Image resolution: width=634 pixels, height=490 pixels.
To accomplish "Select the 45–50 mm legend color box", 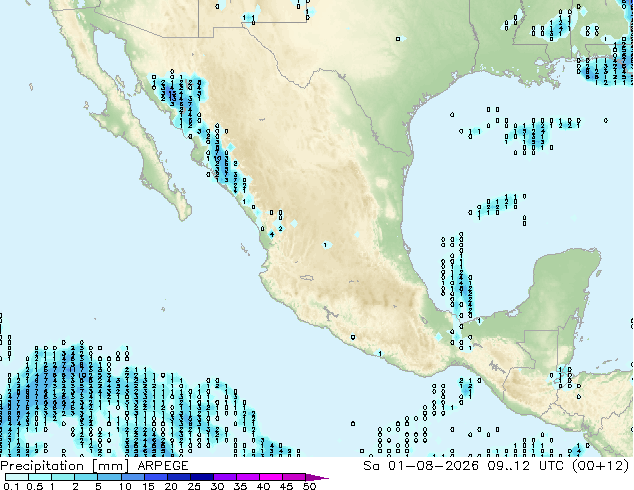I will tap(294, 477).
